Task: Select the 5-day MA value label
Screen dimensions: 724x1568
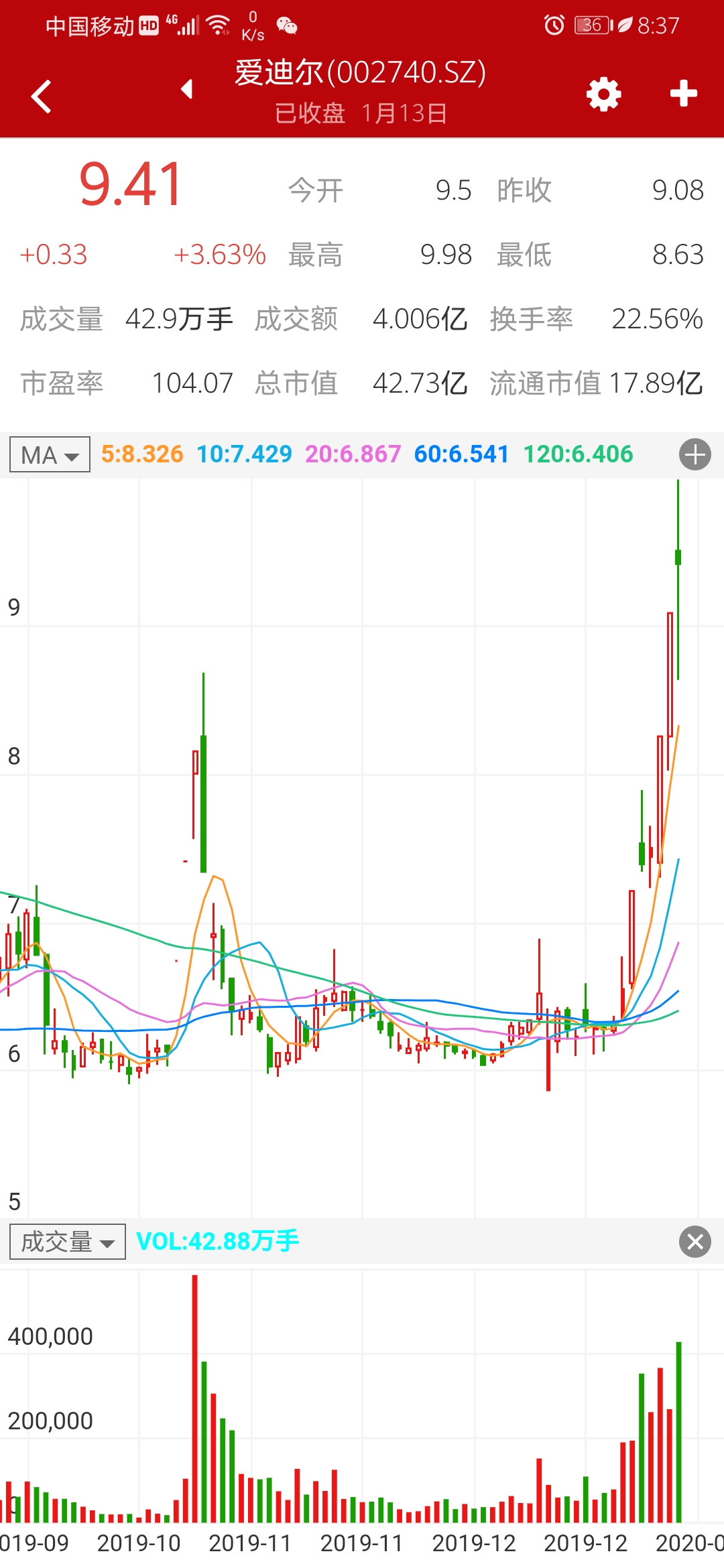Action: [142, 454]
